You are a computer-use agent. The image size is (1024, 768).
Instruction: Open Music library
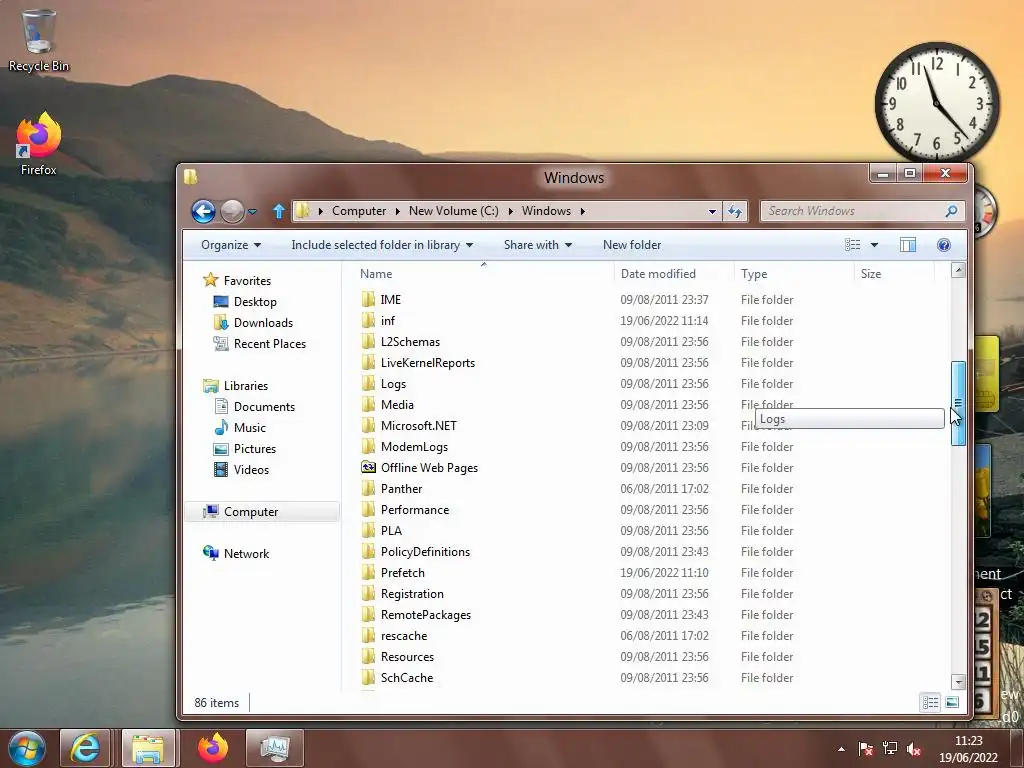[x=249, y=428]
